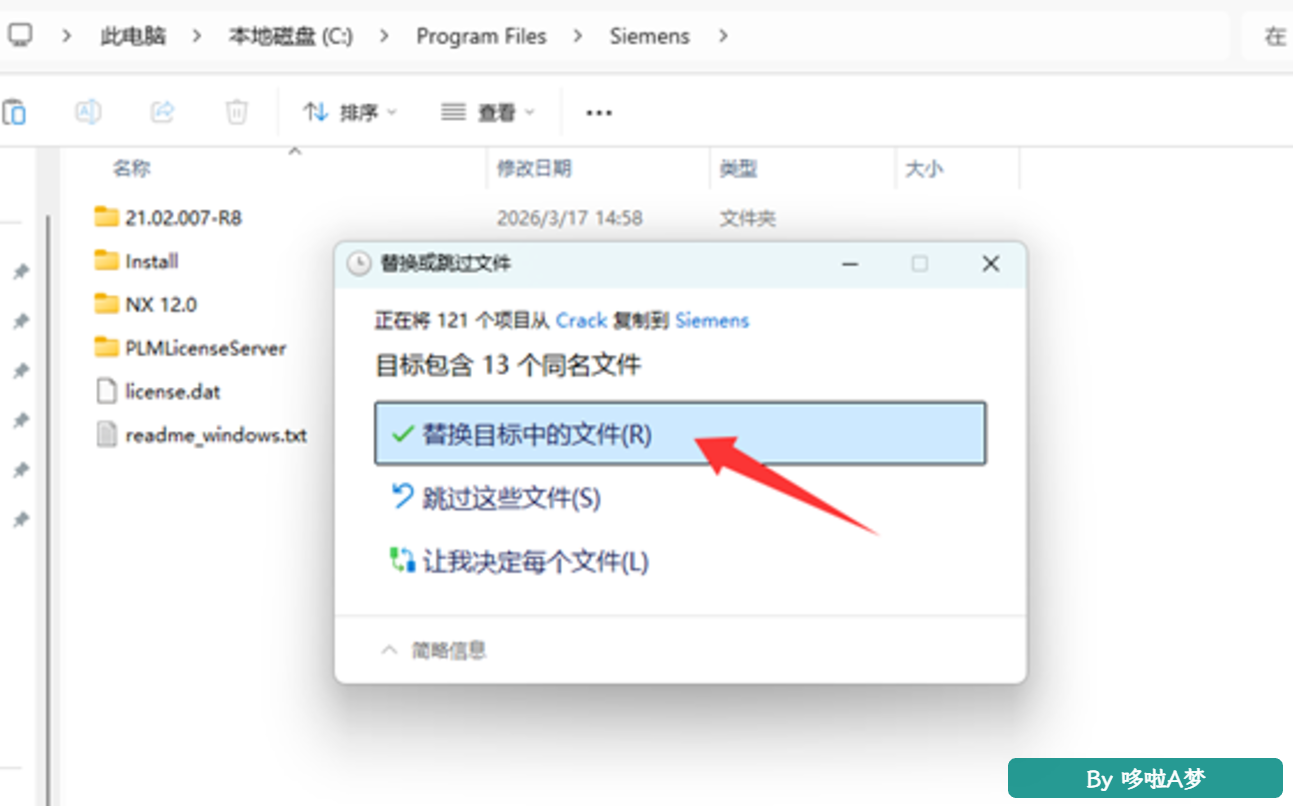Choose 替换目标中的文件(R) option

(x=680, y=434)
